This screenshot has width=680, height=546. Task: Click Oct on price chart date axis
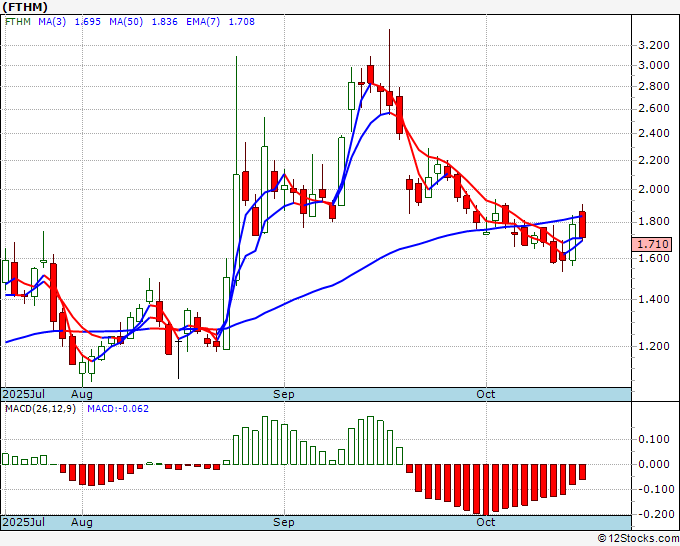[x=485, y=394]
